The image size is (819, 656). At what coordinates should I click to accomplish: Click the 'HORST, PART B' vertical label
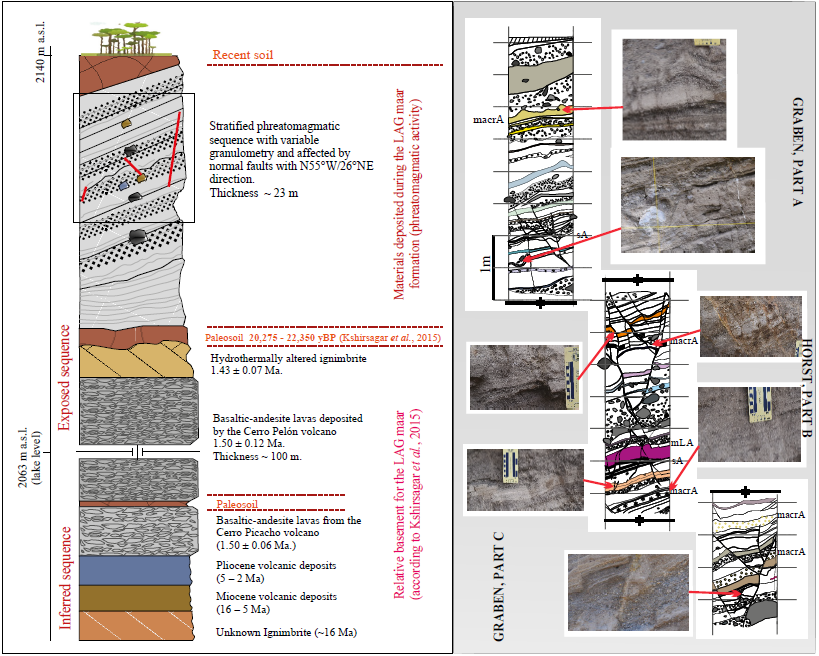click(808, 391)
